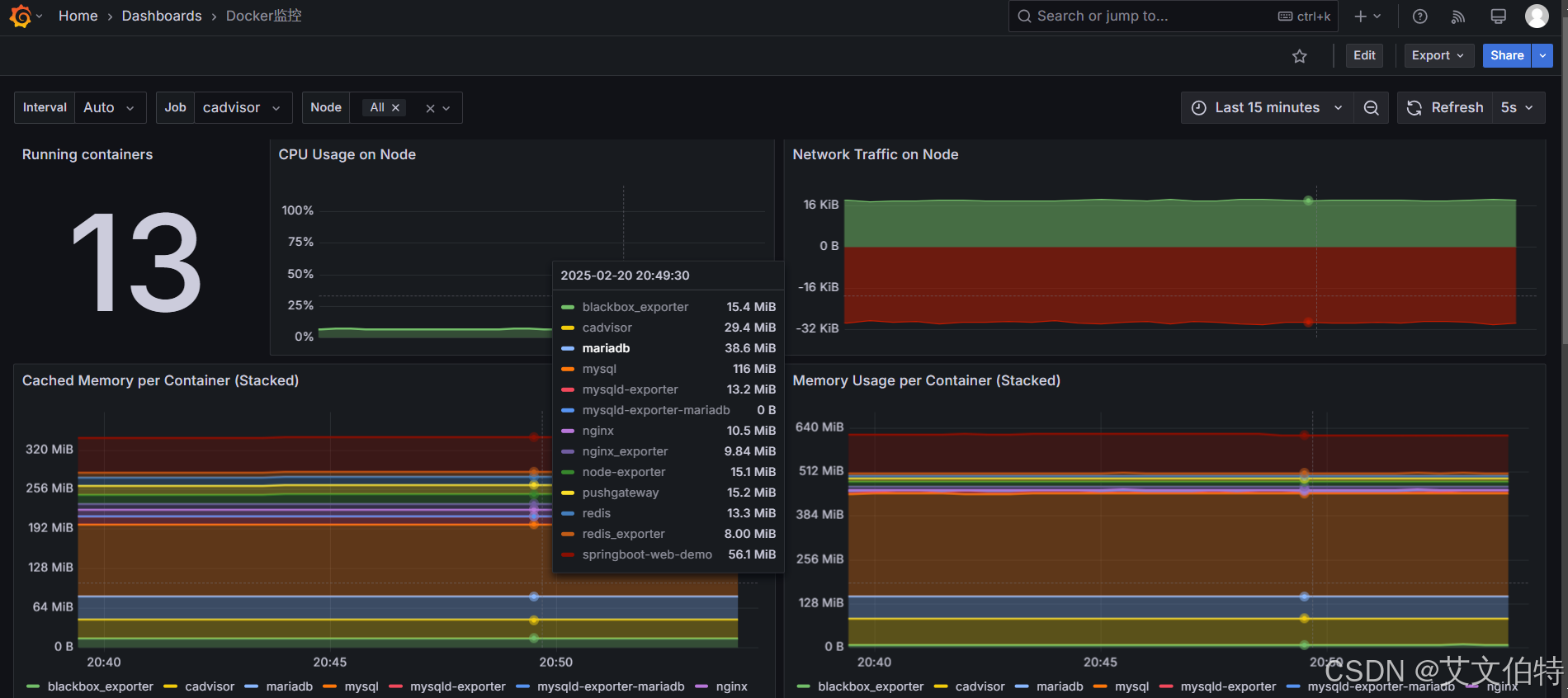Open Running containers panel title
1568x698 pixels.
click(x=87, y=155)
